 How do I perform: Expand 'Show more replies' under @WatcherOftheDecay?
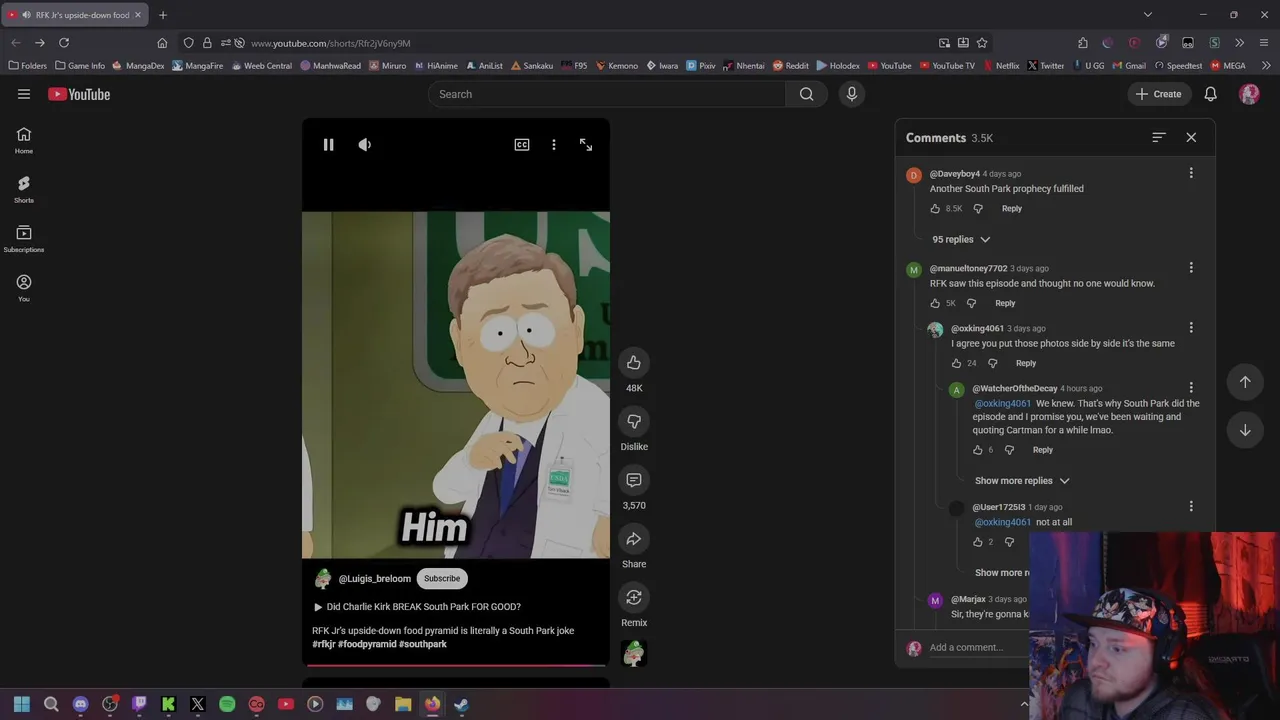coord(1022,481)
